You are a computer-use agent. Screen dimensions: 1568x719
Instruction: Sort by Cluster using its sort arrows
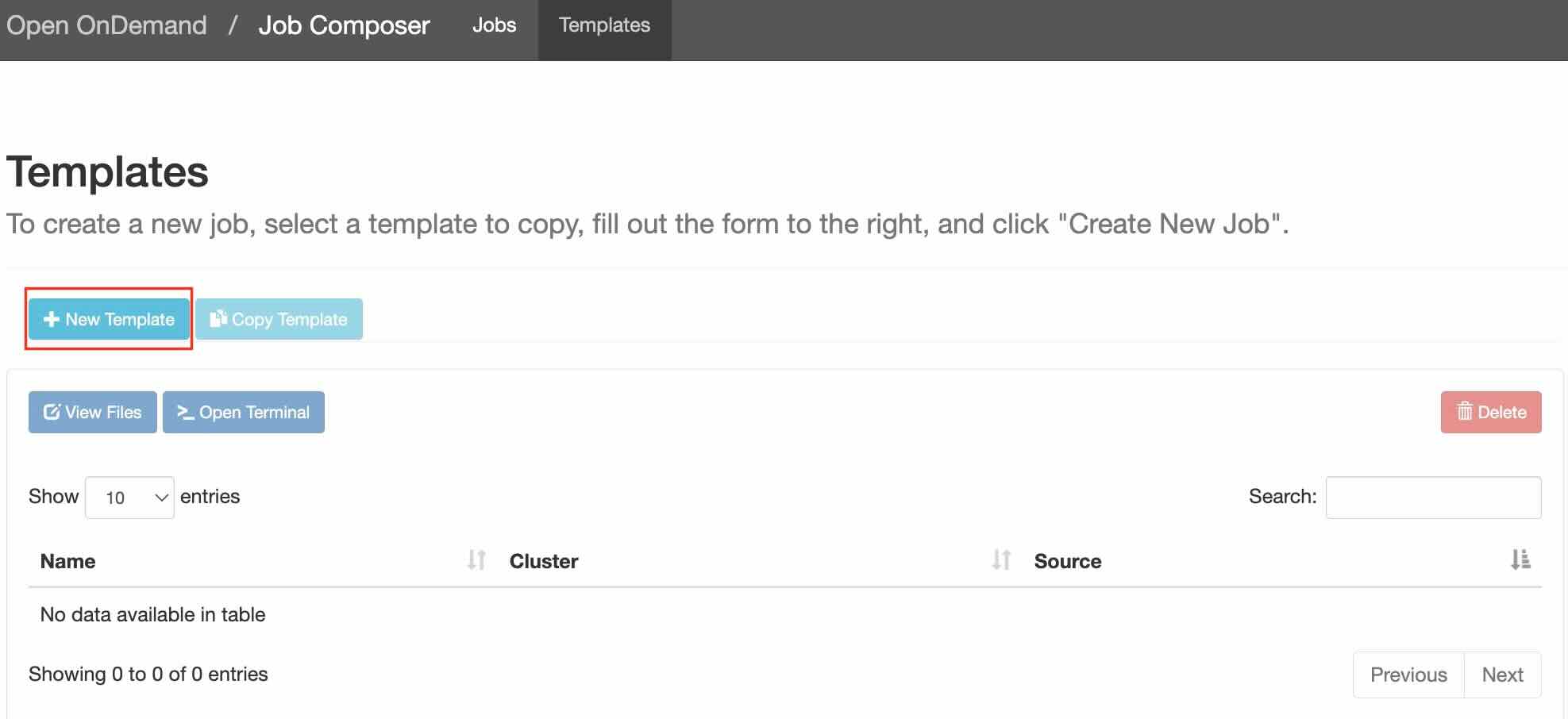[x=1001, y=560]
